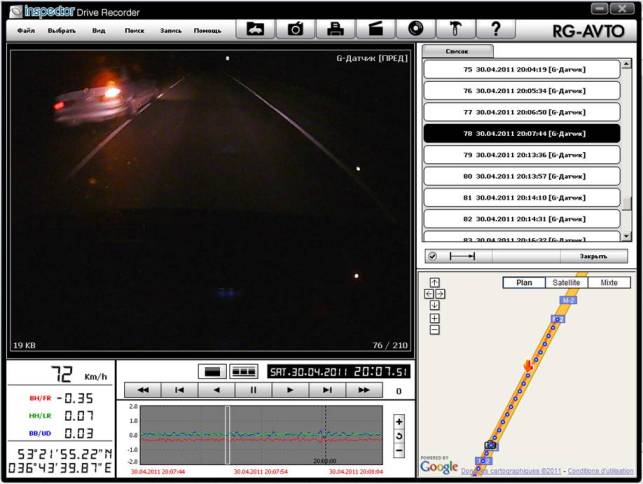This screenshot has height=484, width=643.
Task: Click the disc backup toolbar icon
Action: point(415,30)
